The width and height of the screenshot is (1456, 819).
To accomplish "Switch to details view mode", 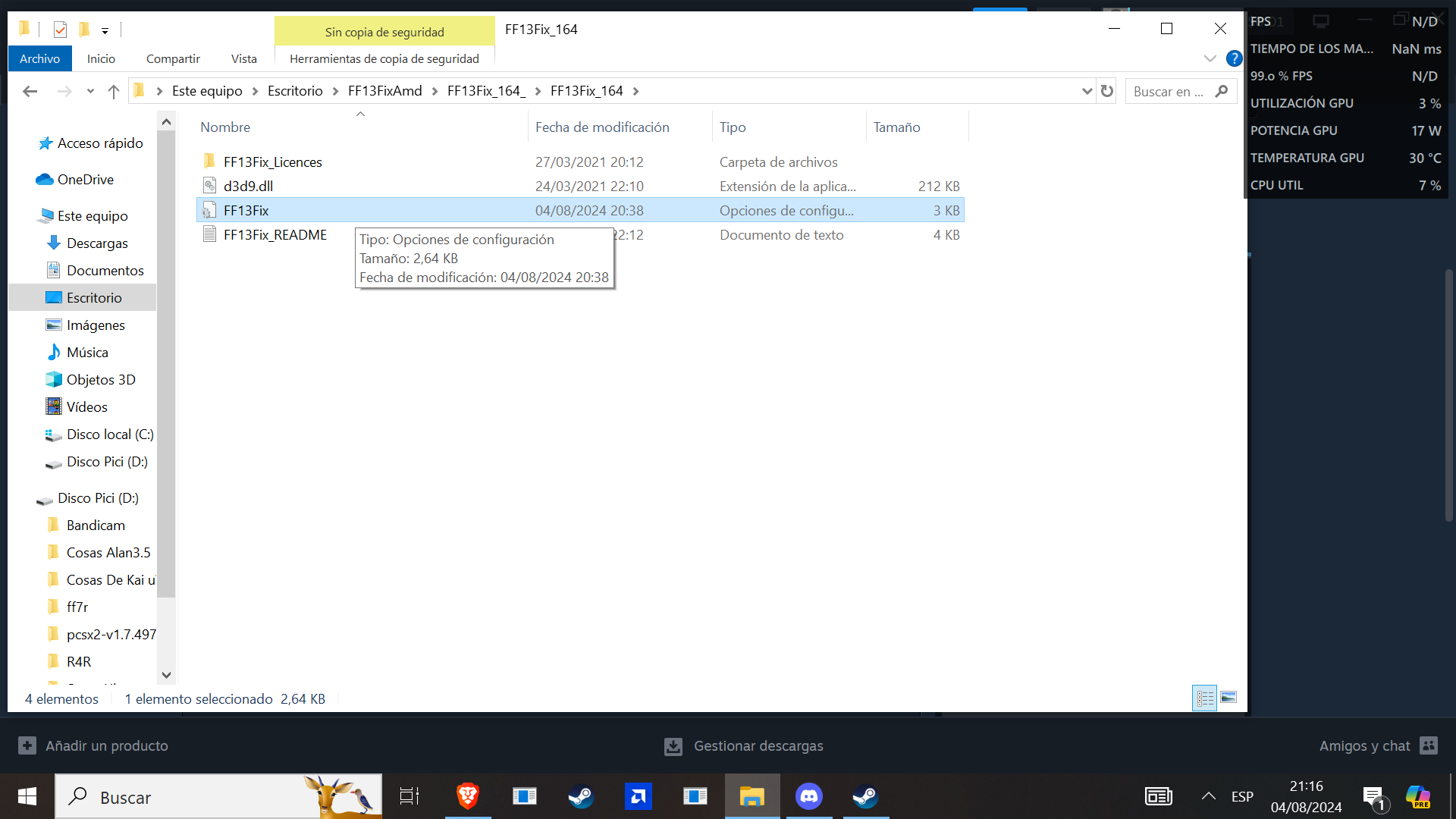I will click(x=1205, y=698).
